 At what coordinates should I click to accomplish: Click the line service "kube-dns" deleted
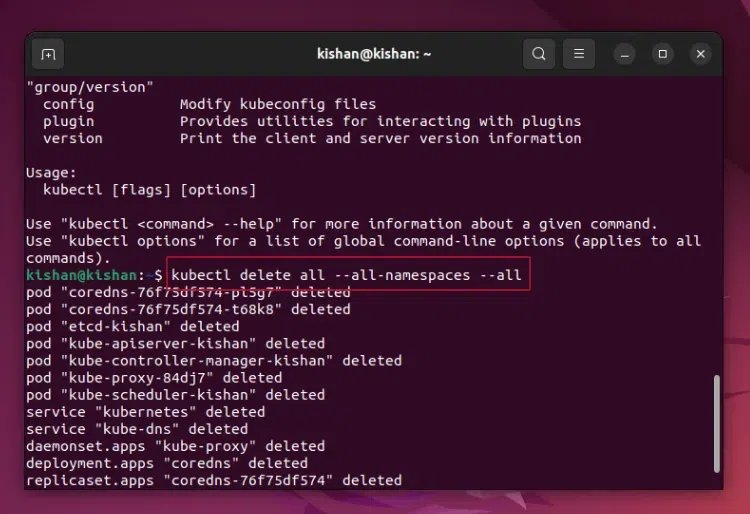pyautogui.click(x=137, y=429)
